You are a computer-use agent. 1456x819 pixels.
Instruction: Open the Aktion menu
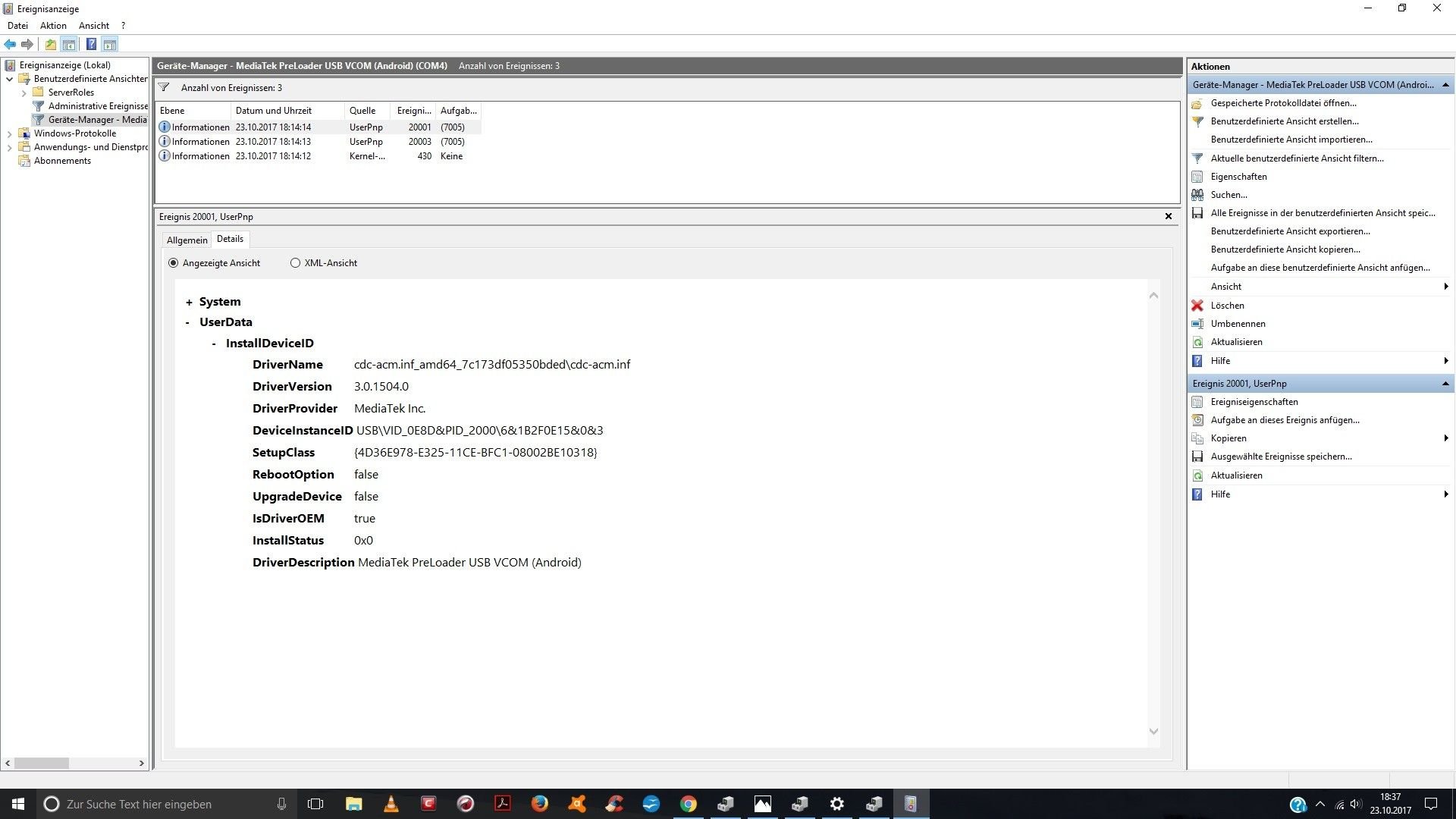click(x=53, y=25)
